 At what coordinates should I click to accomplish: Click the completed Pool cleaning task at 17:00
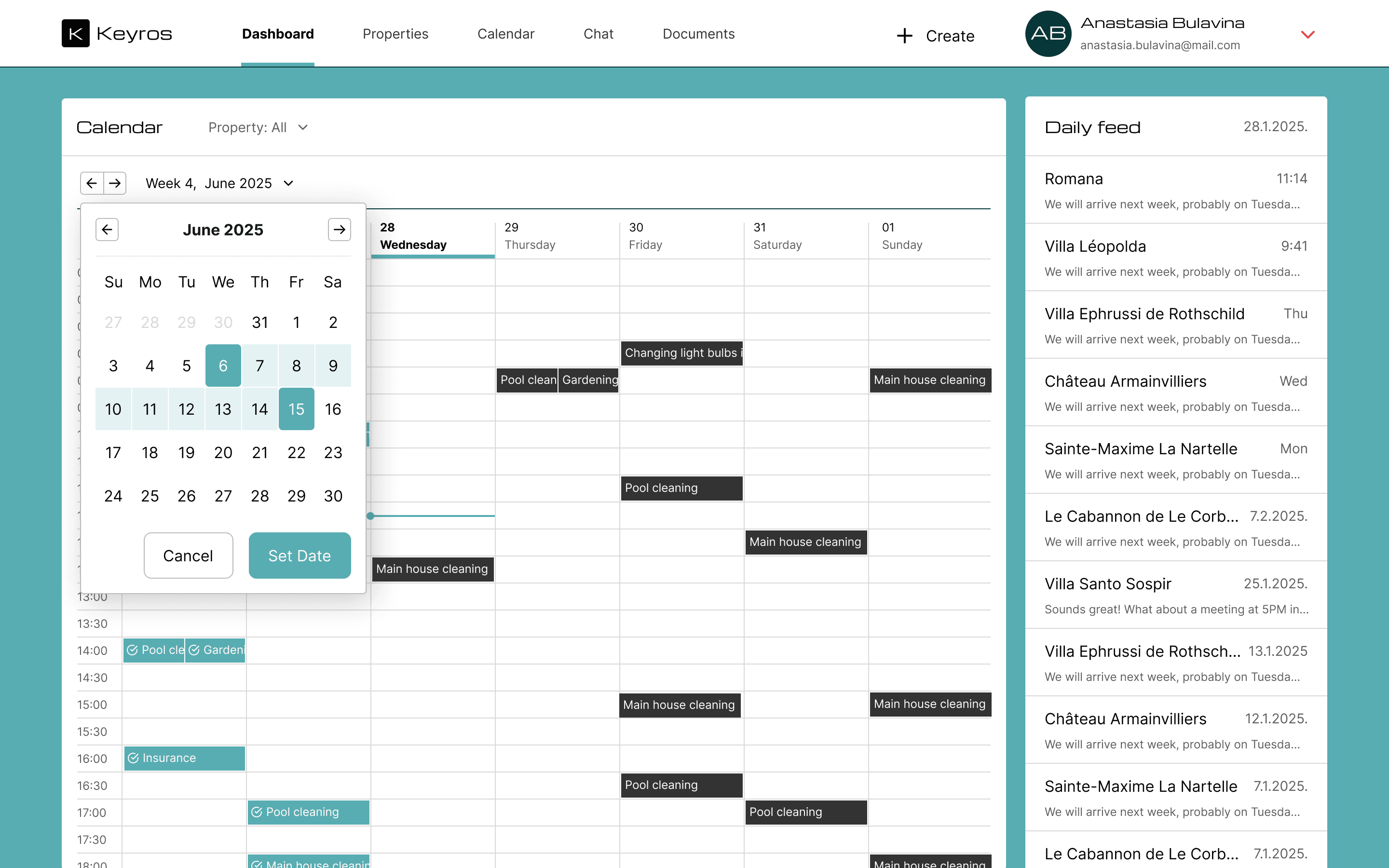(x=308, y=812)
